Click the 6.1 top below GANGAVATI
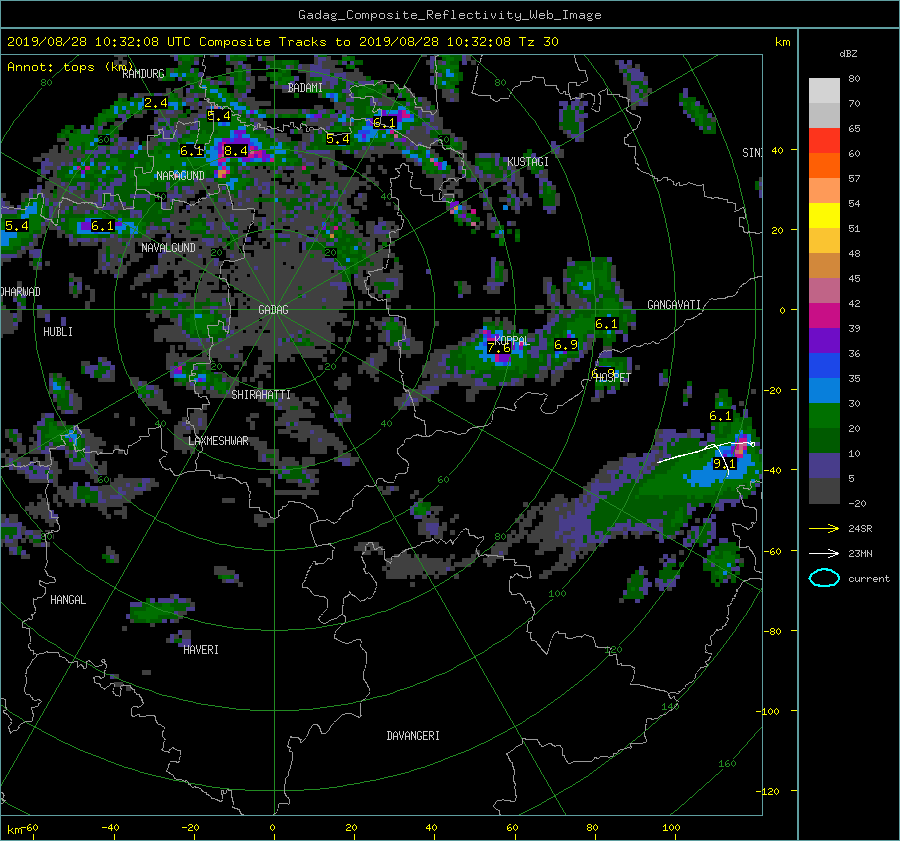The width and height of the screenshot is (900, 841). tap(606, 324)
